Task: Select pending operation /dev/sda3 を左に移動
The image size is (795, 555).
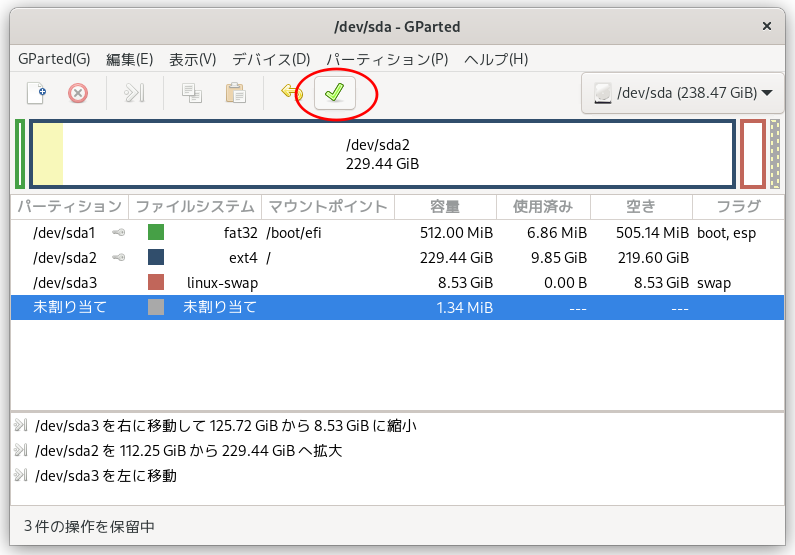Action: point(105,475)
